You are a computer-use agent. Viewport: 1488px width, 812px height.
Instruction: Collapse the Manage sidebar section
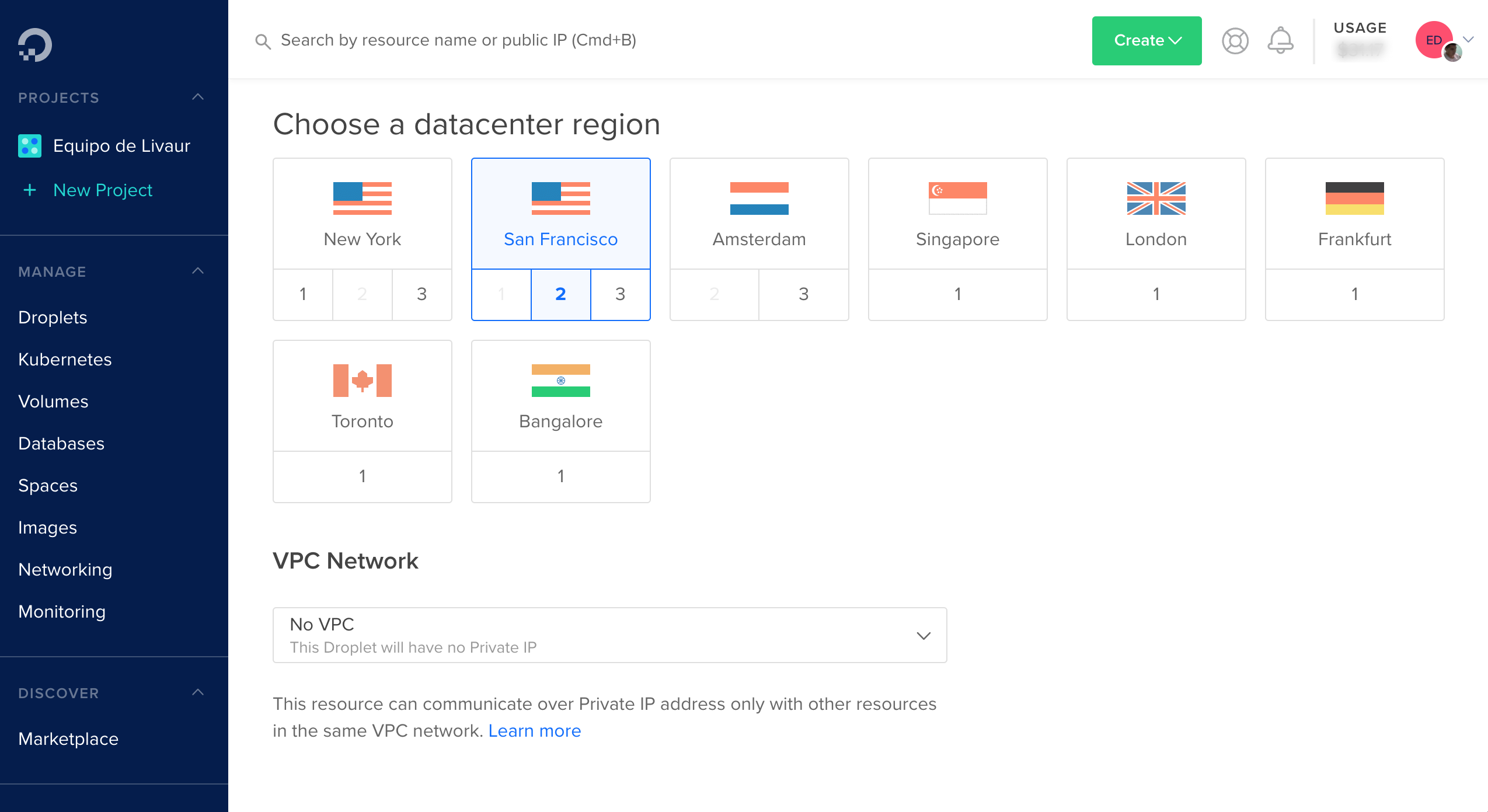click(198, 271)
